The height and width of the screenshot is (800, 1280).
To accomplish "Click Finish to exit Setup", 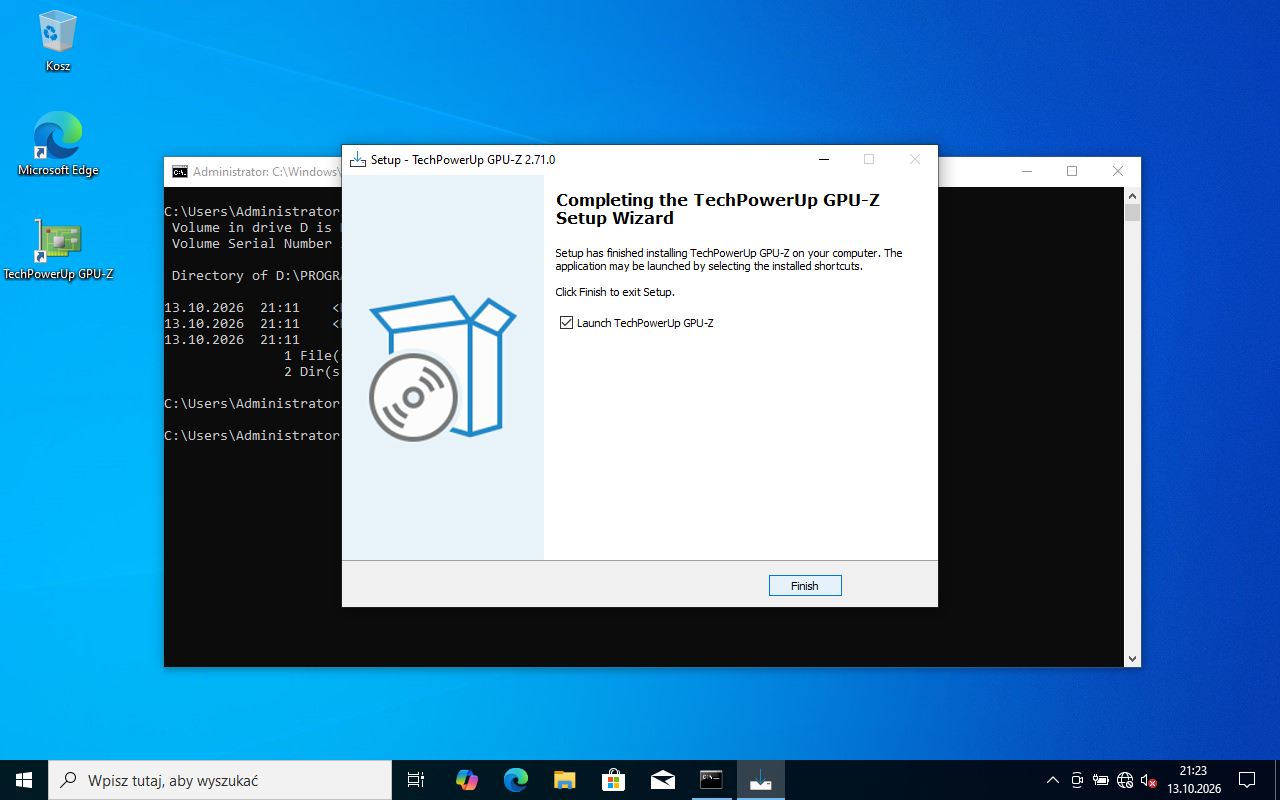I will pyautogui.click(x=805, y=586).
